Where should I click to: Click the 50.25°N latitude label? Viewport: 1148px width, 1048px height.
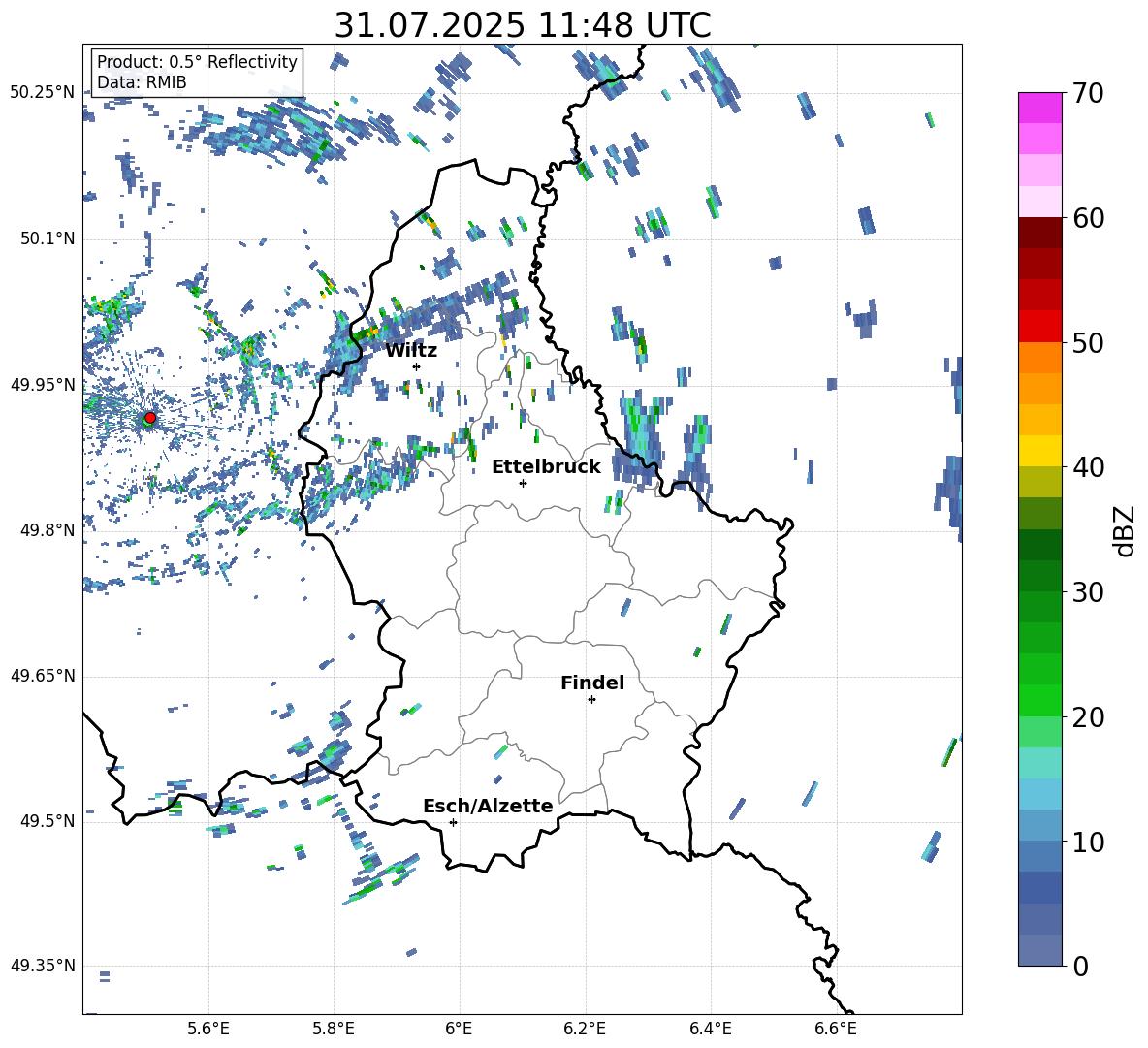(42, 93)
